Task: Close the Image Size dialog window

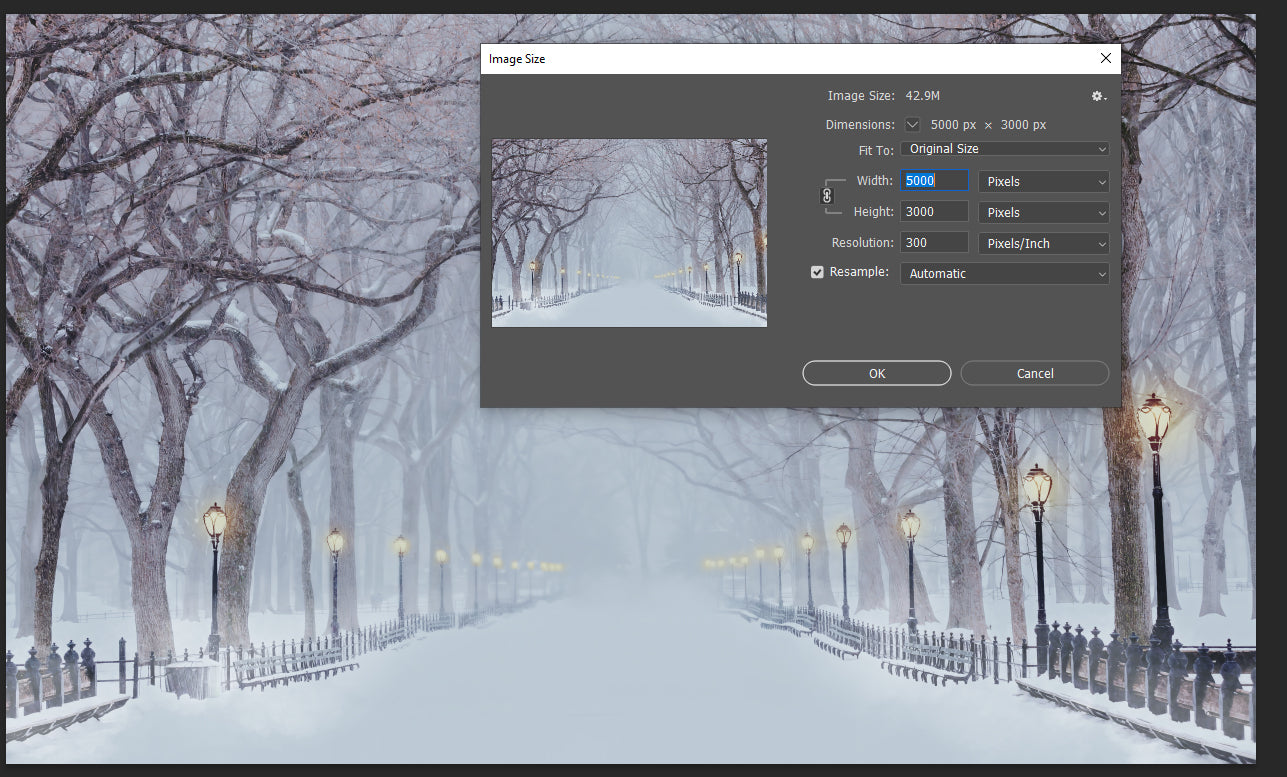Action: (1105, 59)
